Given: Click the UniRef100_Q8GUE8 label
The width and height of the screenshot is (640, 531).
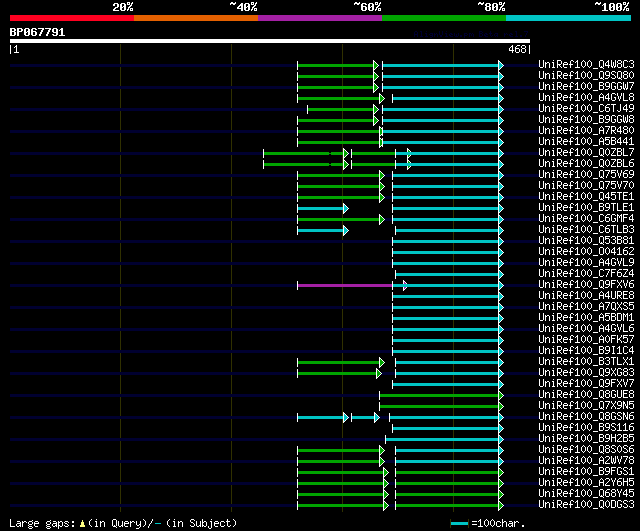Looking at the screenshot, I should 586,395.
